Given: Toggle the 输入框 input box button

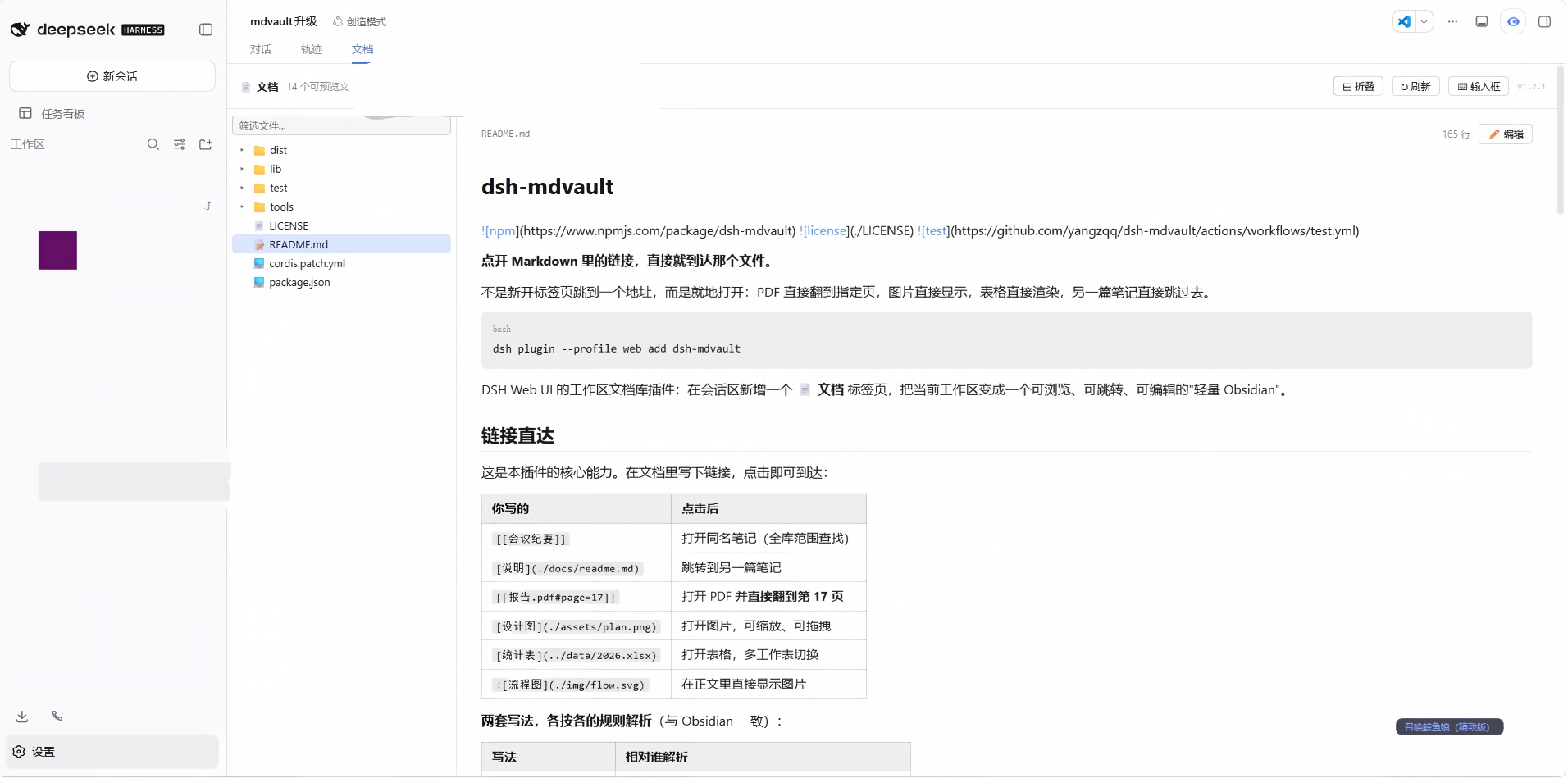Looking at the screenshot, I should click(x=1479, y=86).
